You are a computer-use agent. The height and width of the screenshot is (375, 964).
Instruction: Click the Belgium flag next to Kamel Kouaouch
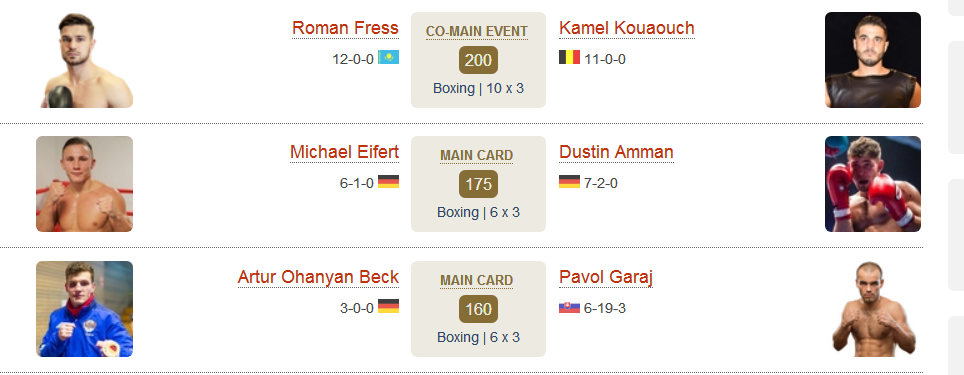[x=569, y=58]
